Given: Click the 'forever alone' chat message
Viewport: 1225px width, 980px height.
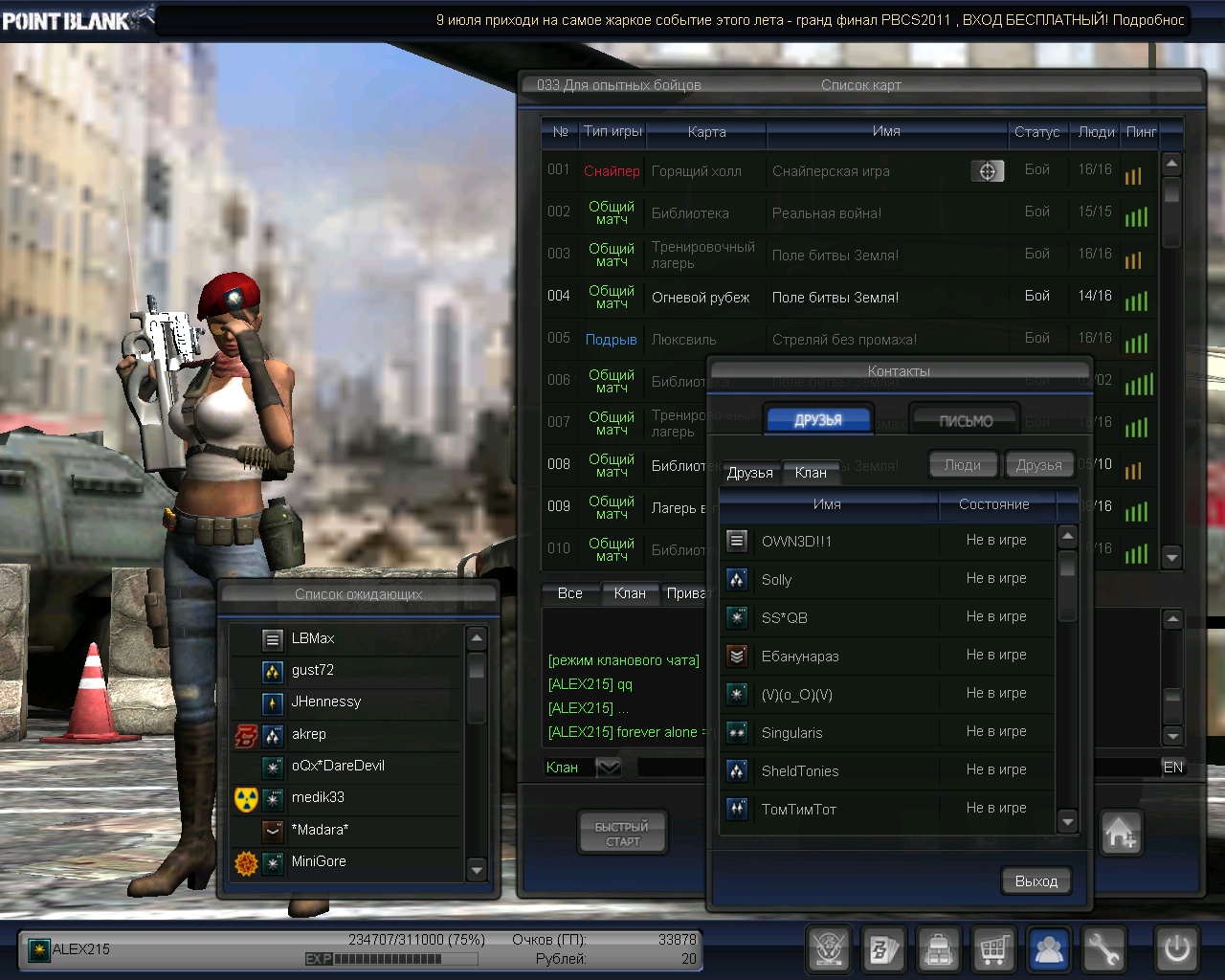Looking at the screenshot, I should (627, 732).
